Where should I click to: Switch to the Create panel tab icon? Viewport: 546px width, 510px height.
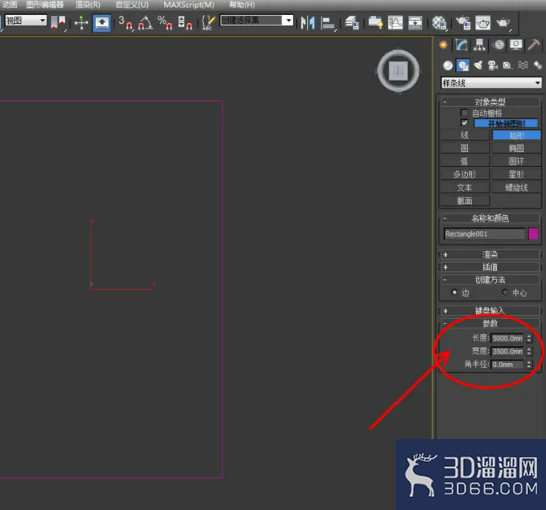point(443,45)
